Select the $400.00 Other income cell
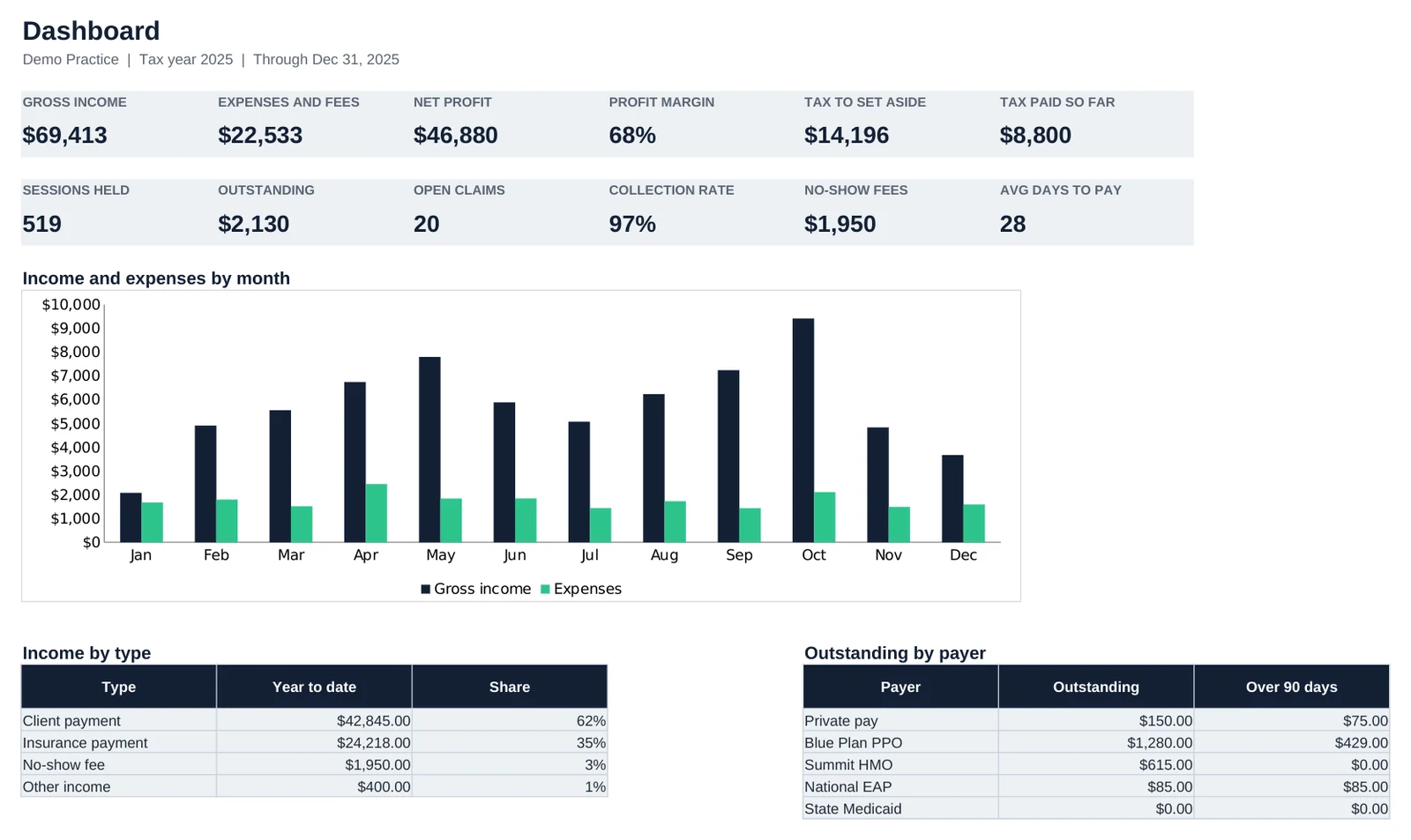The height and width of the screenshot is (840, 1411). (x=314, y=787)
